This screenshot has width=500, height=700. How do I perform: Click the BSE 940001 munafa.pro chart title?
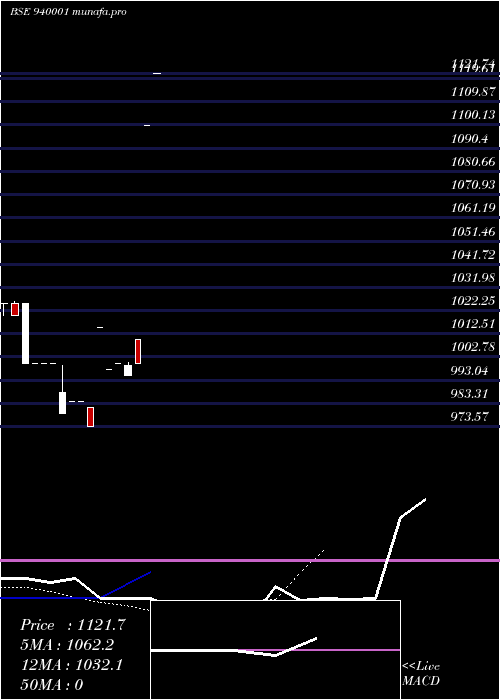point(68,12)
